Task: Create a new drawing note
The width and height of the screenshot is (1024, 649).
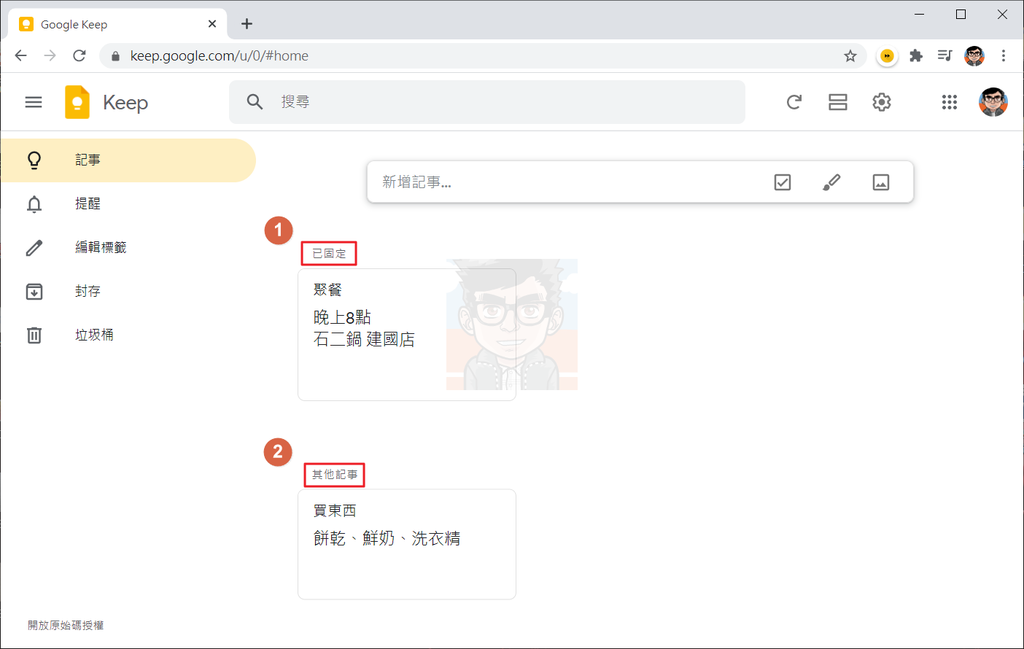Action: [x=831, y=182]
